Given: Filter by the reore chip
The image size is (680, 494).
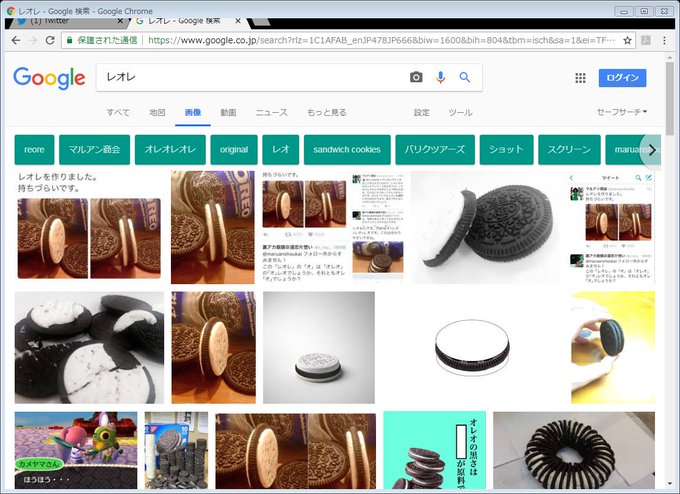Looking at the screenshot, I should click(34, 150).
